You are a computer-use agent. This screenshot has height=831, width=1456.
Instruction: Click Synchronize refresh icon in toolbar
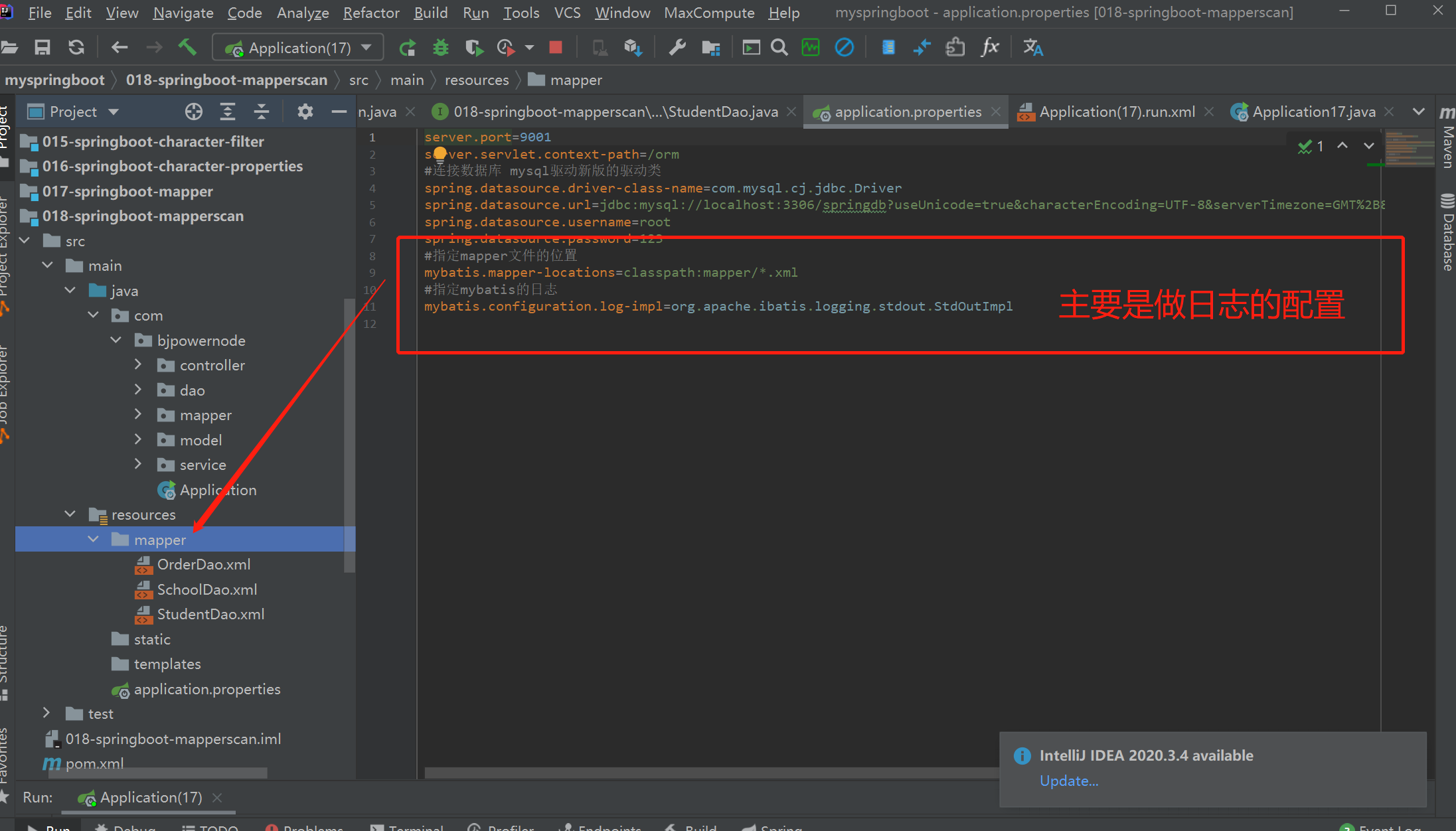76,48
